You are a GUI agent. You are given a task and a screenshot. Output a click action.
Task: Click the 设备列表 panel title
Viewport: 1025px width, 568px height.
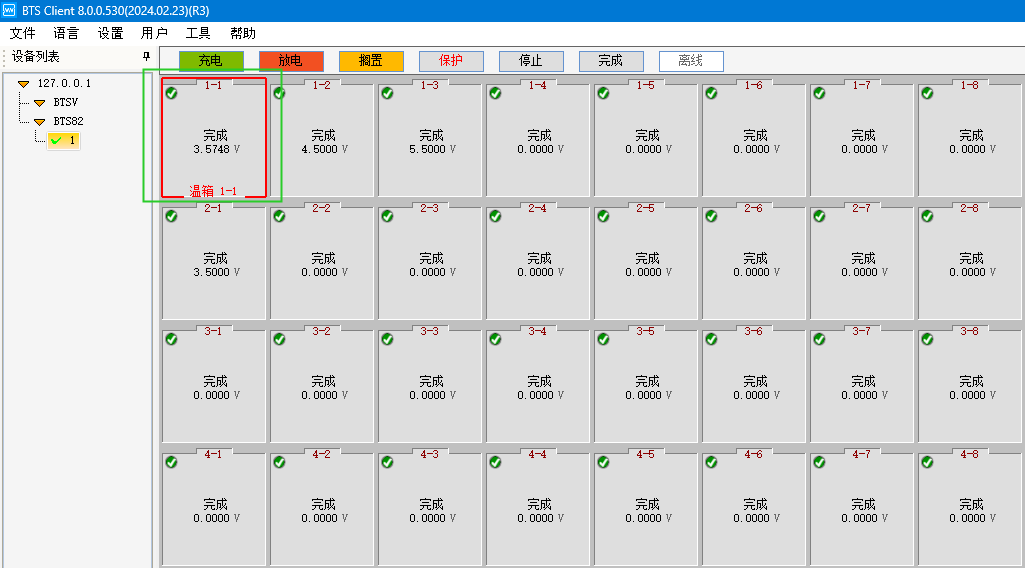(x=36, y=57)
